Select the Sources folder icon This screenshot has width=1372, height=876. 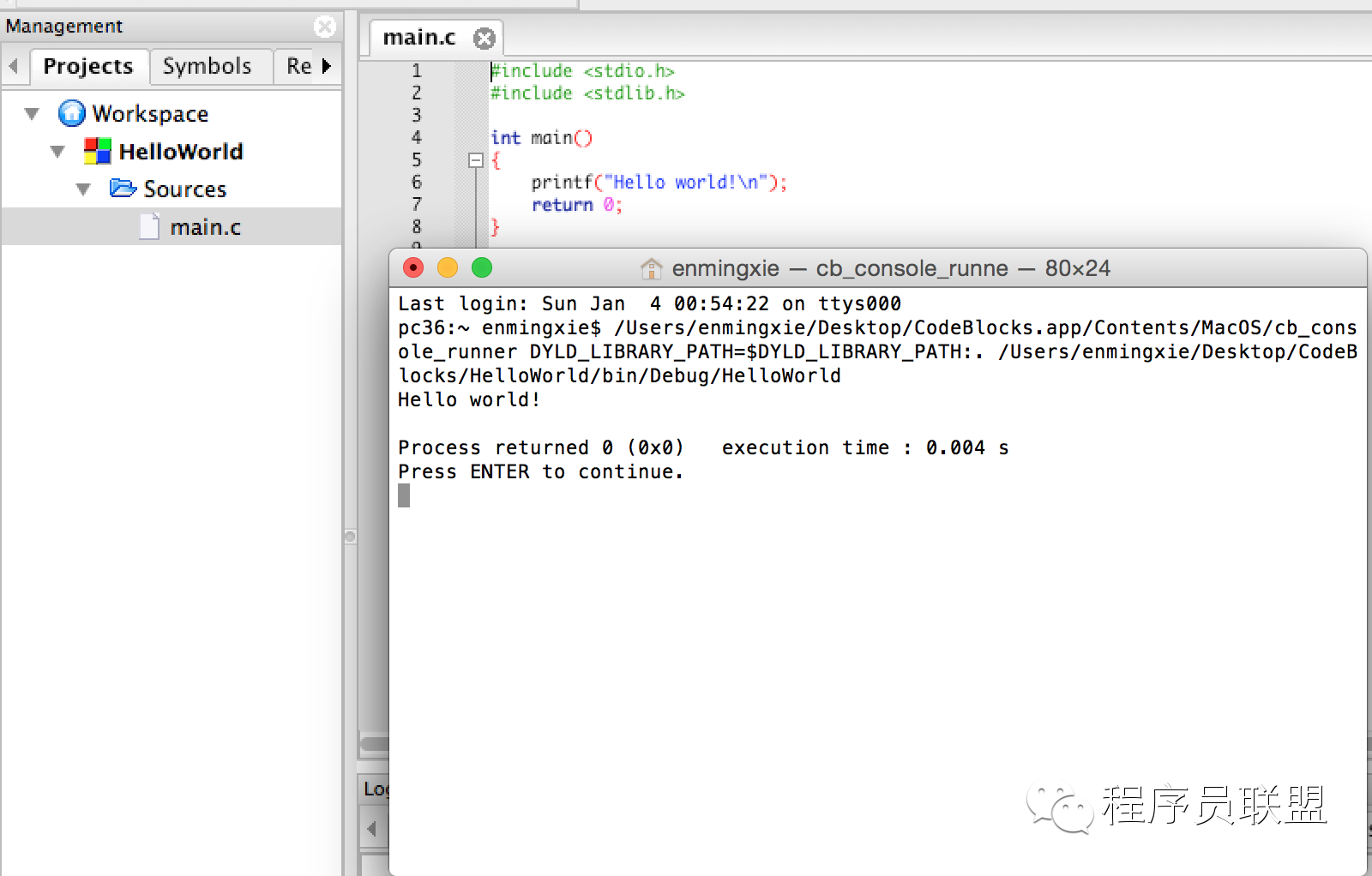tap(123, 189)
